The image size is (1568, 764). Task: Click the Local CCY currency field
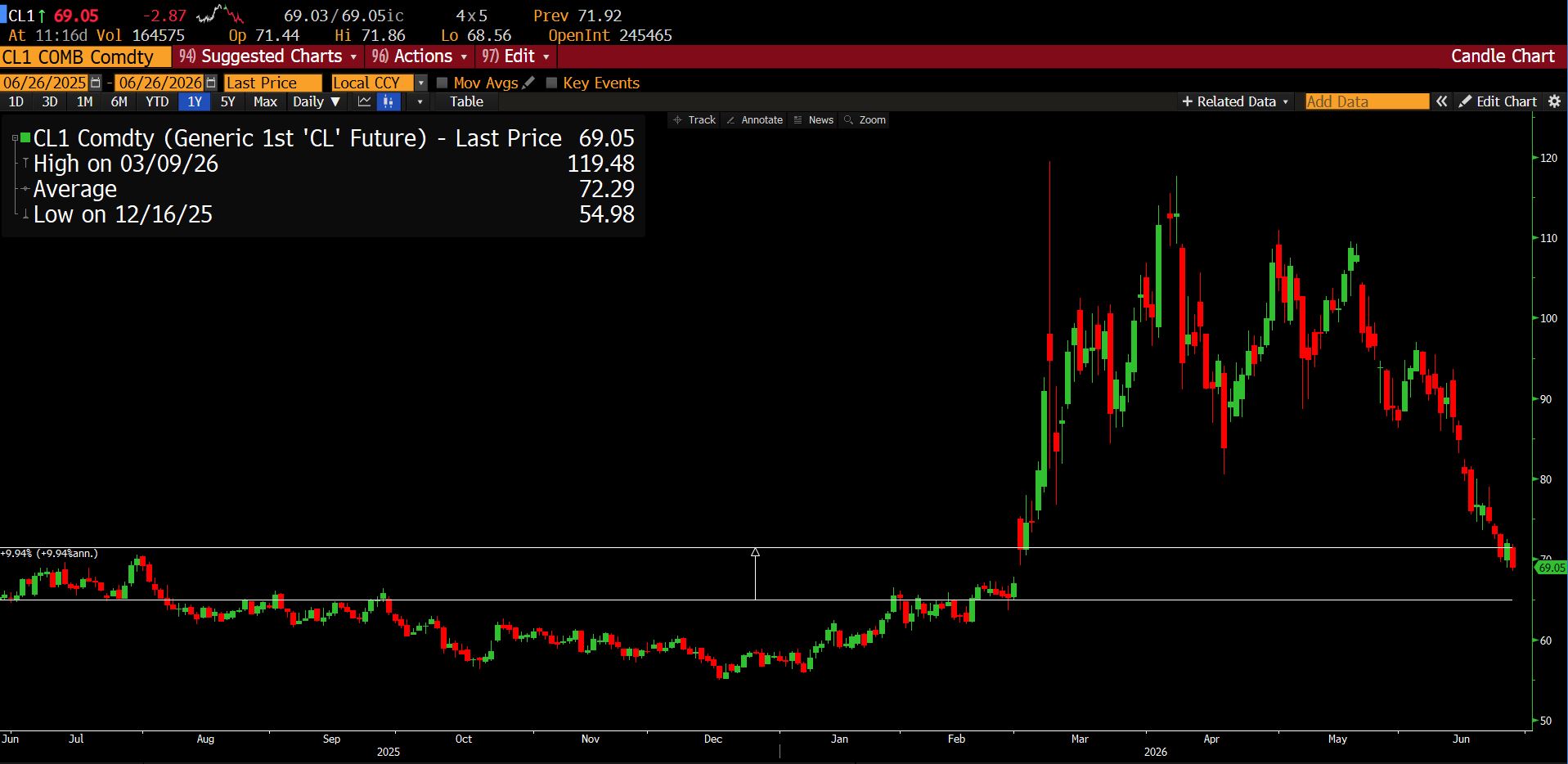373,83
